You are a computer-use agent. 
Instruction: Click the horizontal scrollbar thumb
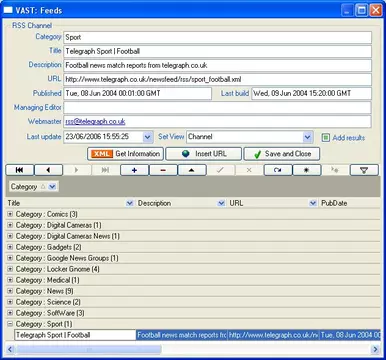click(89, 349)
